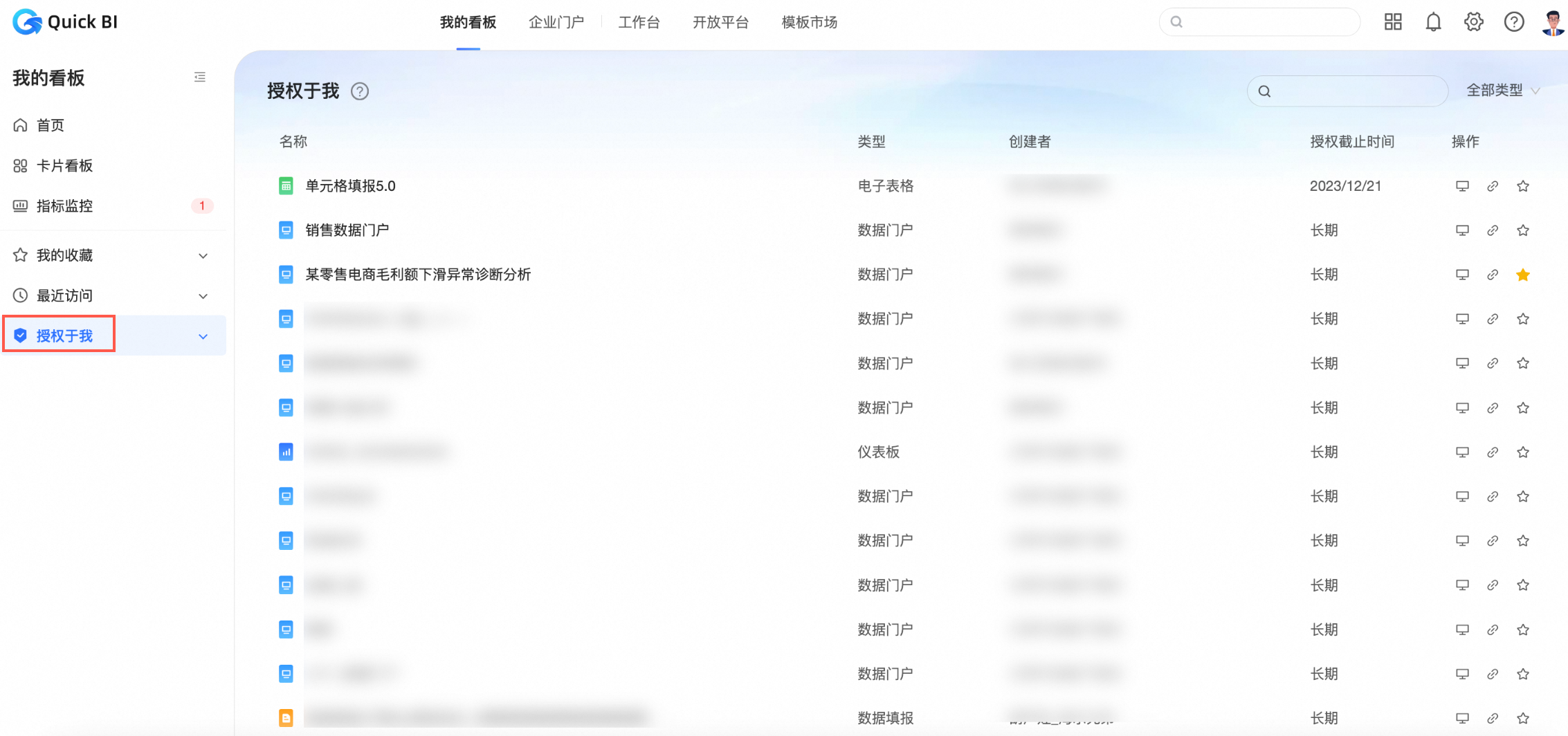Click the 授权于我 list search field
1568x736 pixels.
tap(1347, 91)
